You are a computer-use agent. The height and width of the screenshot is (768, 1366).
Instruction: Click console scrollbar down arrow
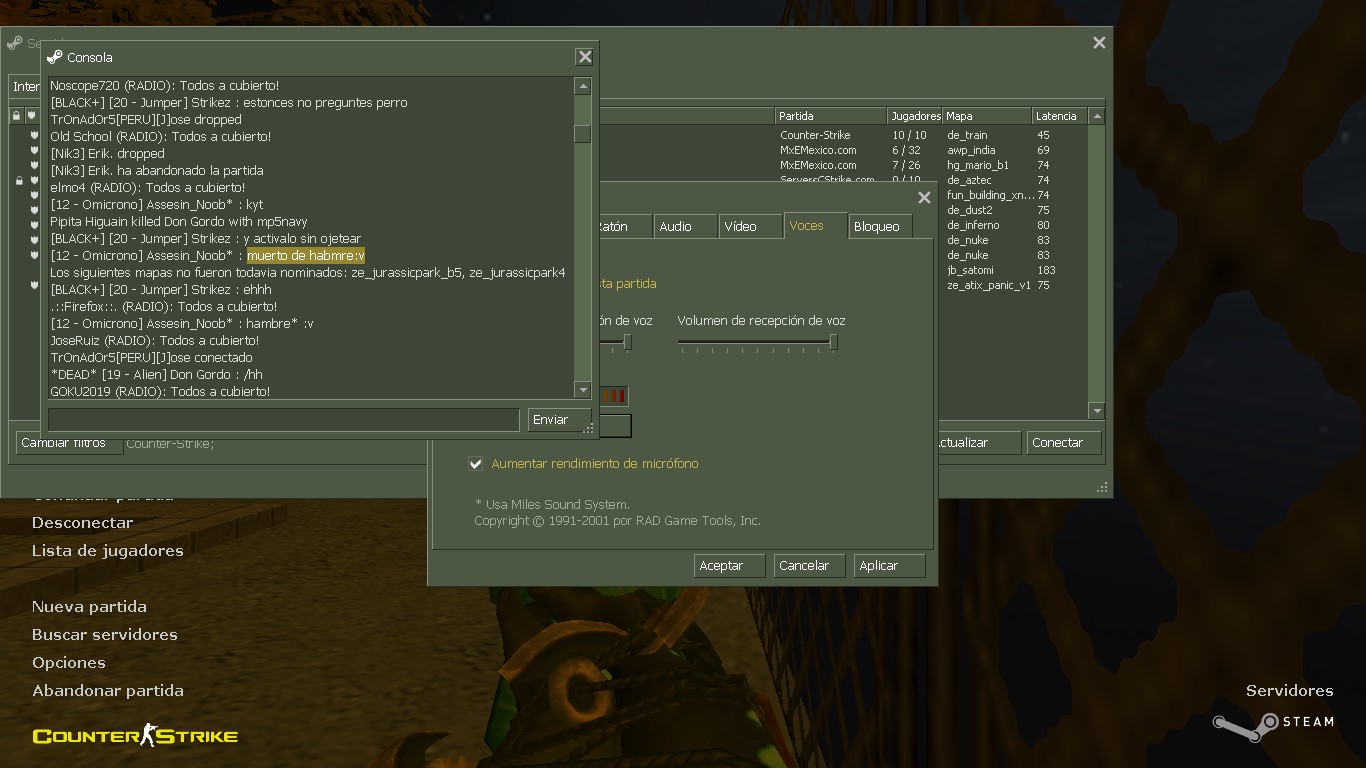(583, 390)
